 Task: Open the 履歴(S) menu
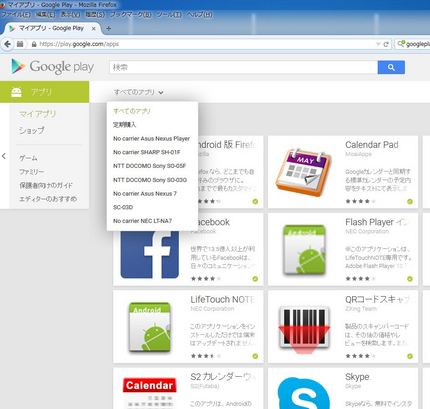click(x=95, y=14)
